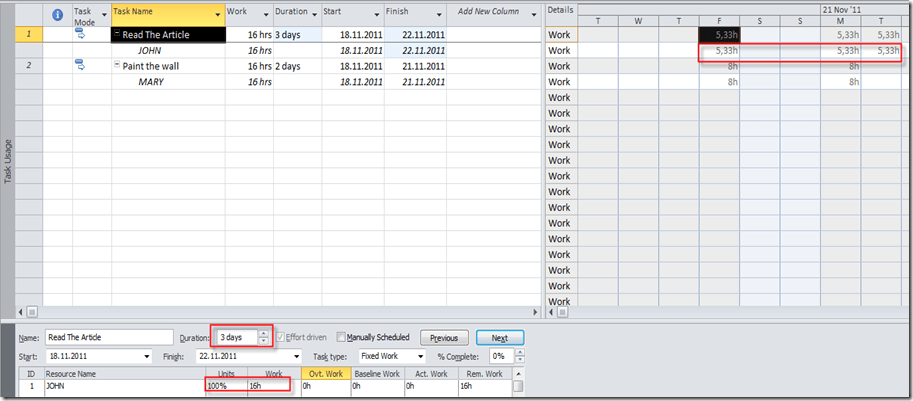Click the Indicators info icon column header
The width and height of the screenshot is (913, 401).
pos(56,15)
